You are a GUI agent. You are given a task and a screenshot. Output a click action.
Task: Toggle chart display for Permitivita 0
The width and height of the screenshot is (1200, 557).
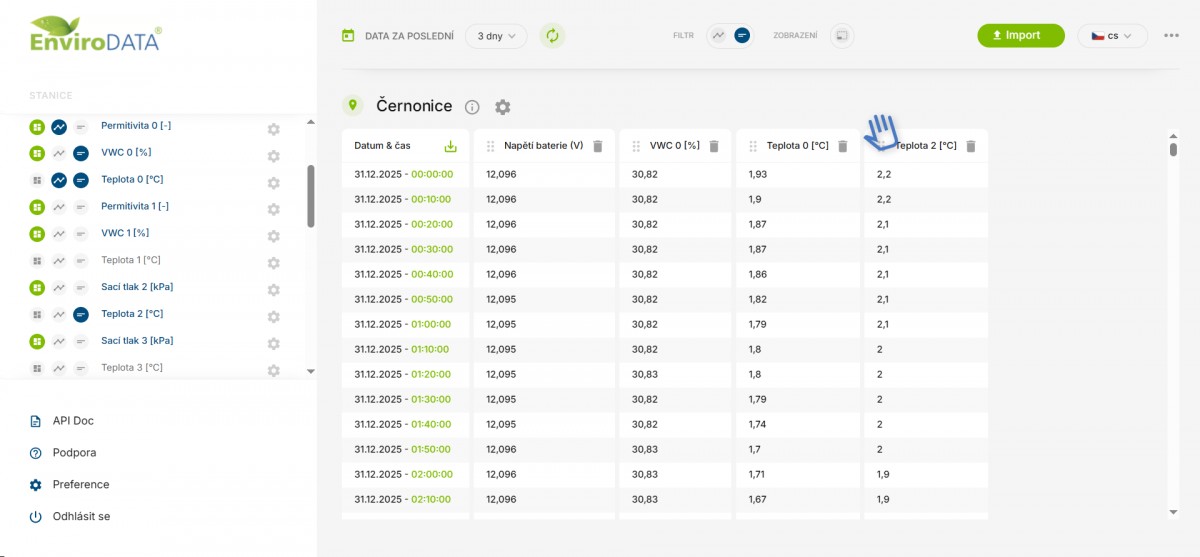coord(59,127)
